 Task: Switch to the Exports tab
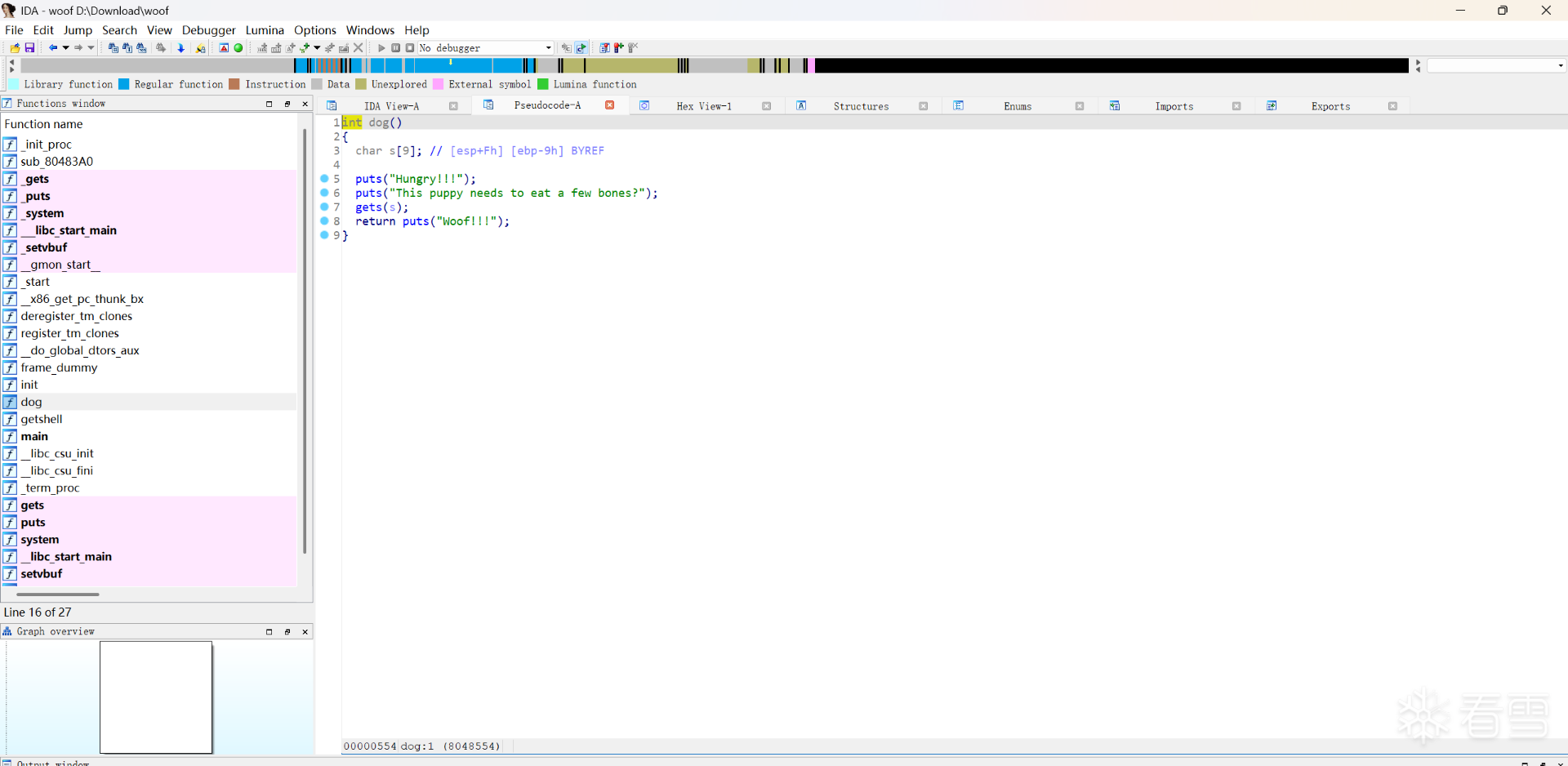[x=1330, y=106]
